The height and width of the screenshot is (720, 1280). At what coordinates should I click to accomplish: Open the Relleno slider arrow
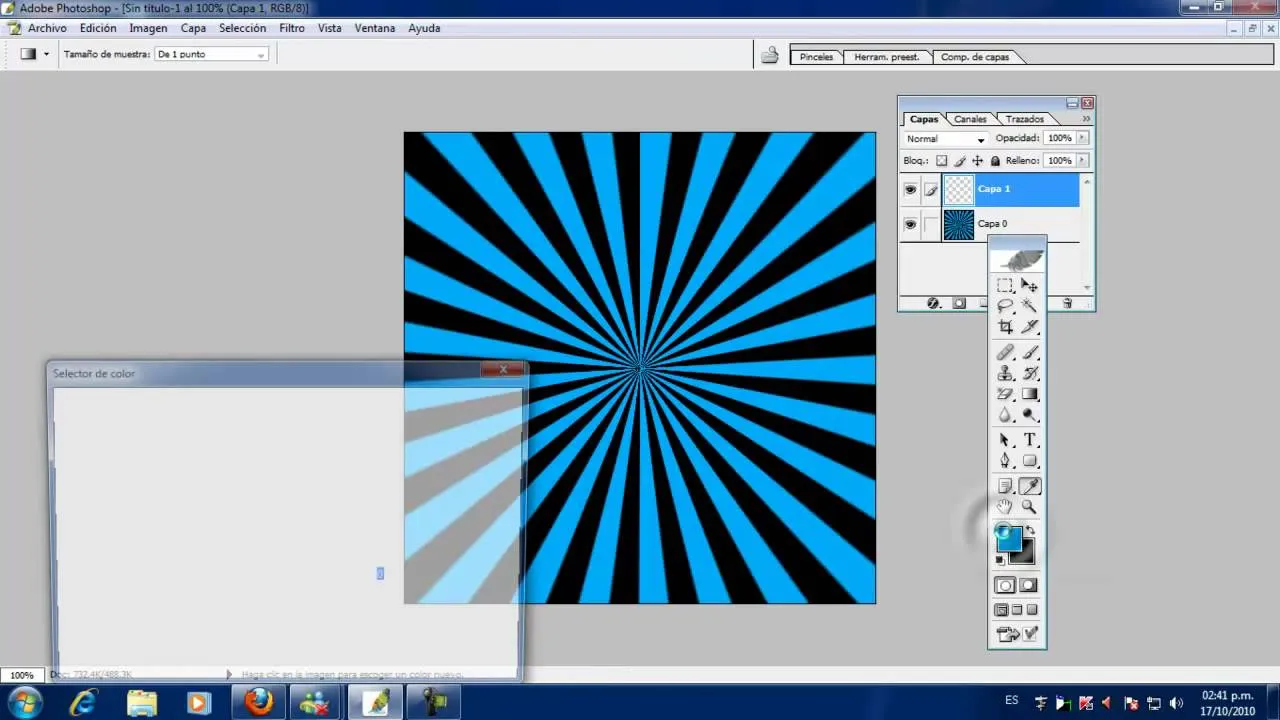[1082, 160]
